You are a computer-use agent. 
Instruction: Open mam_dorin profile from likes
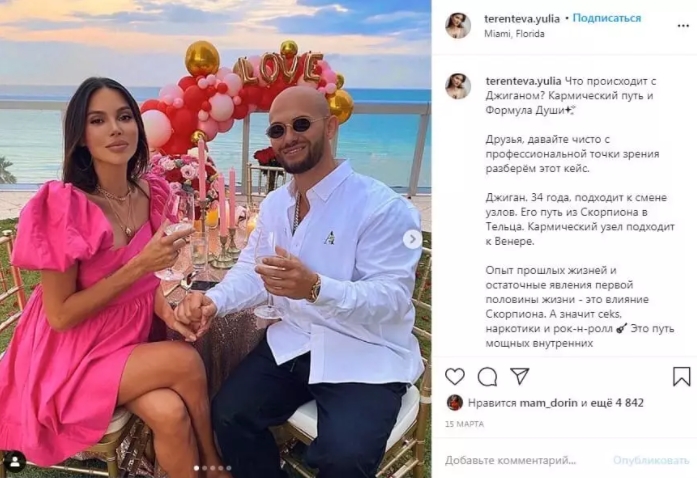[x=549, y=403]
